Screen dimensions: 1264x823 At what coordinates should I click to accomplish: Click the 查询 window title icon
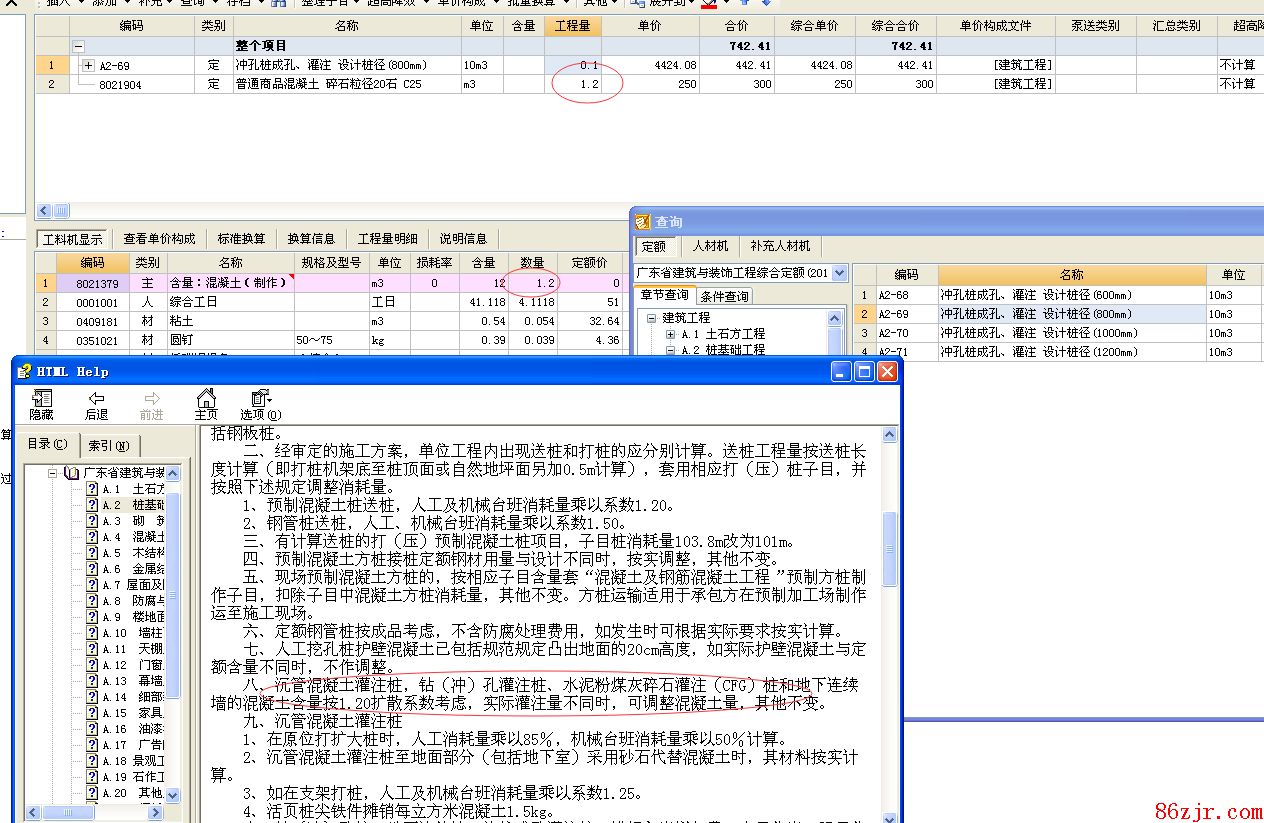643,222
